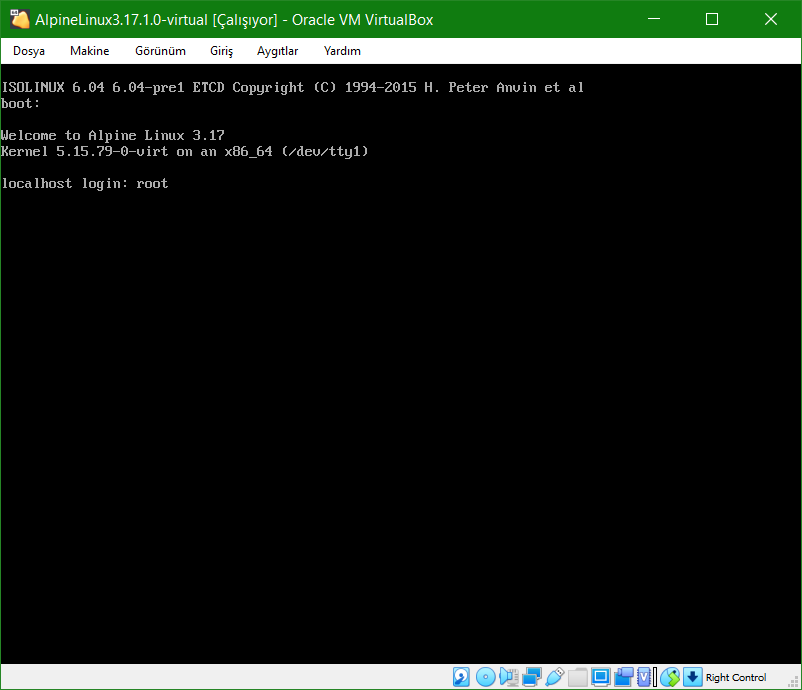Click the audio speaker status icon

coord(509,677)
